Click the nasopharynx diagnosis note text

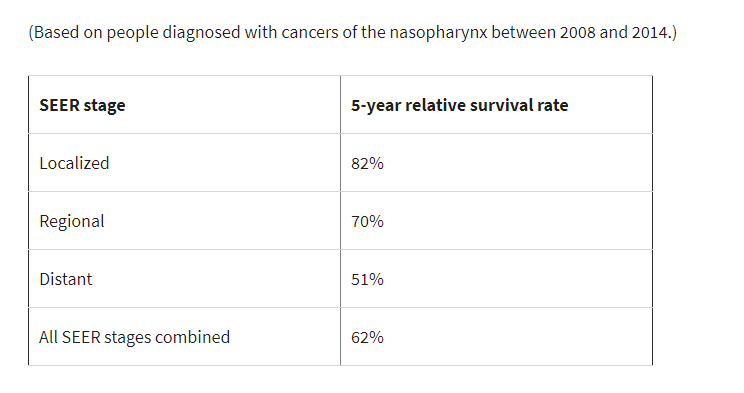tap(353, 33)
